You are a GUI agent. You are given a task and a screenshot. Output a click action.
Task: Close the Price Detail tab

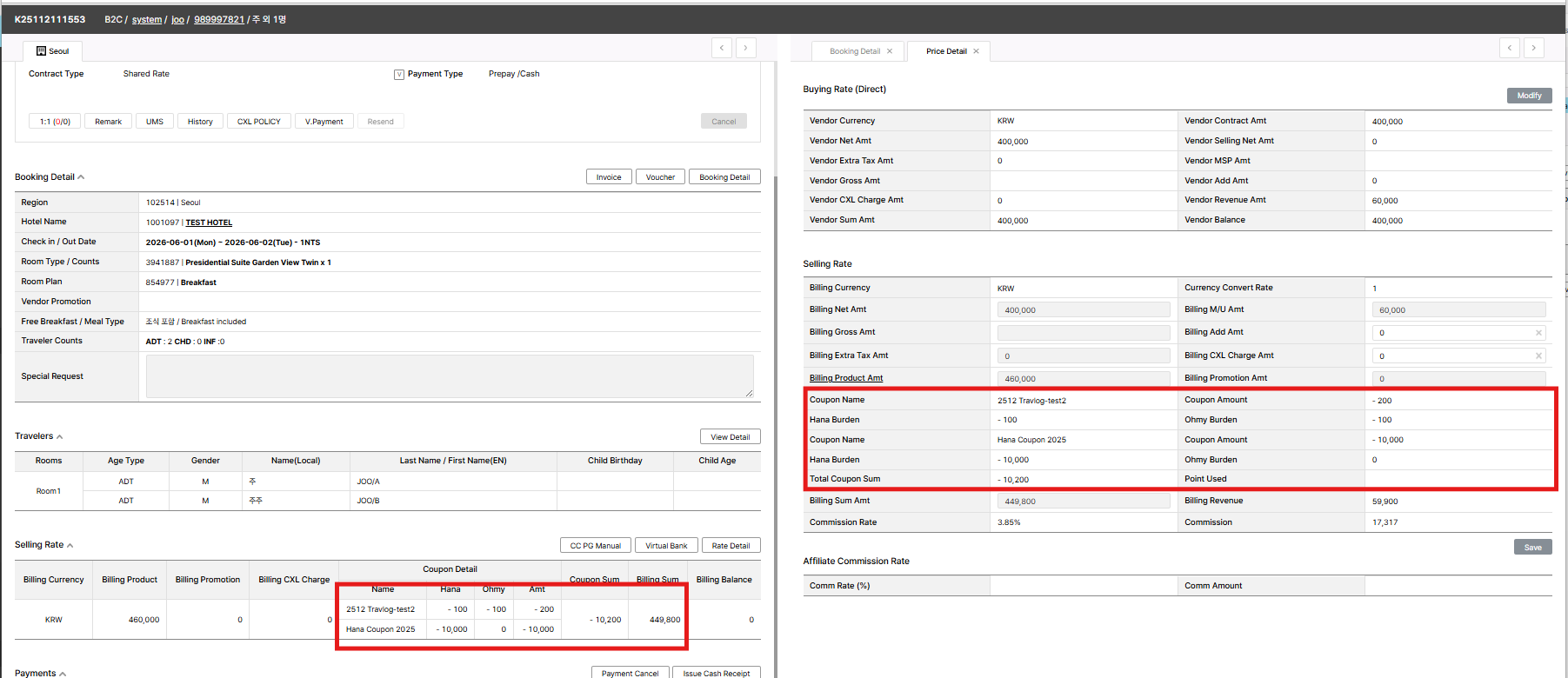pyautogui.click(x=976, y=51)
